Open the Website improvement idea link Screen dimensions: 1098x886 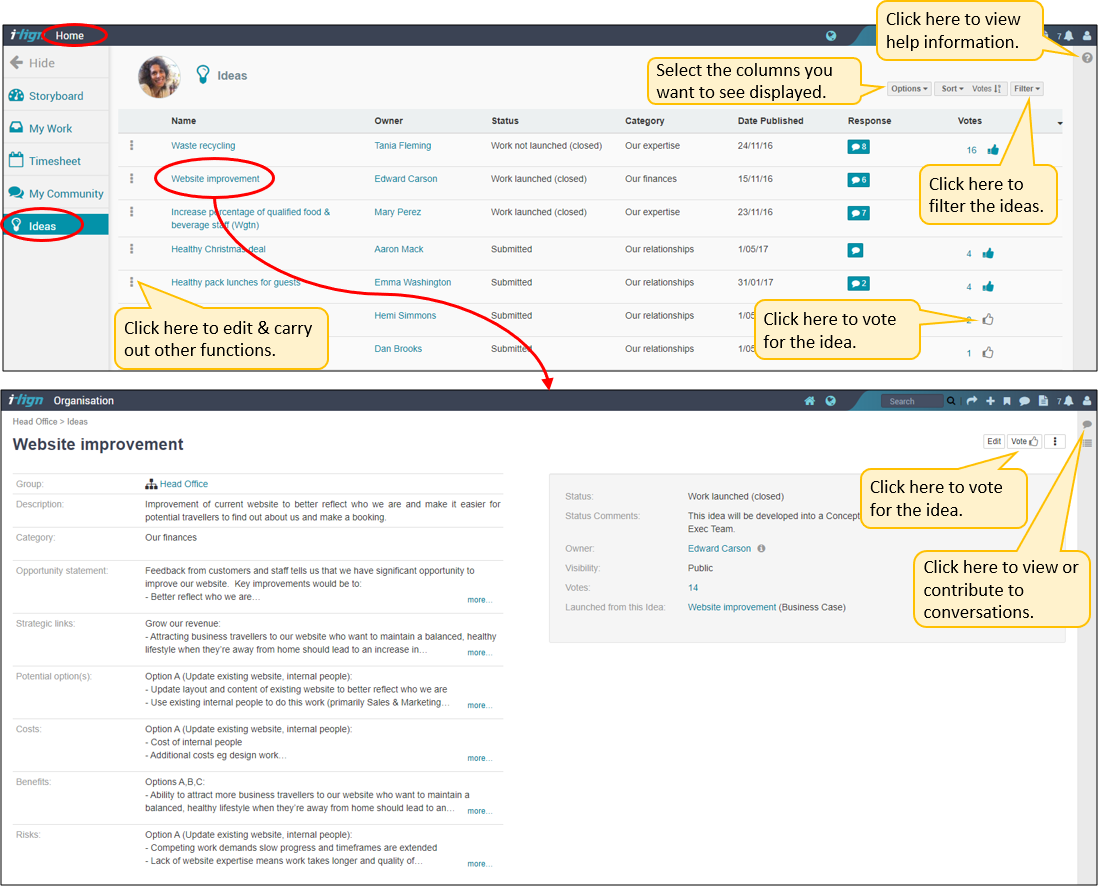[x=215, y=179]
